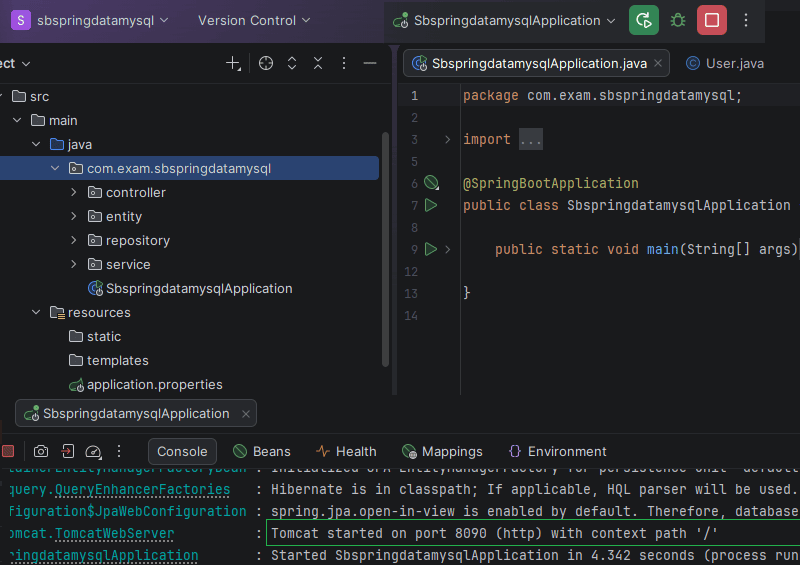Open the run configuration dropdown
Image resolution: width=800 pixels, height=565 pixels.
point(504,20)
